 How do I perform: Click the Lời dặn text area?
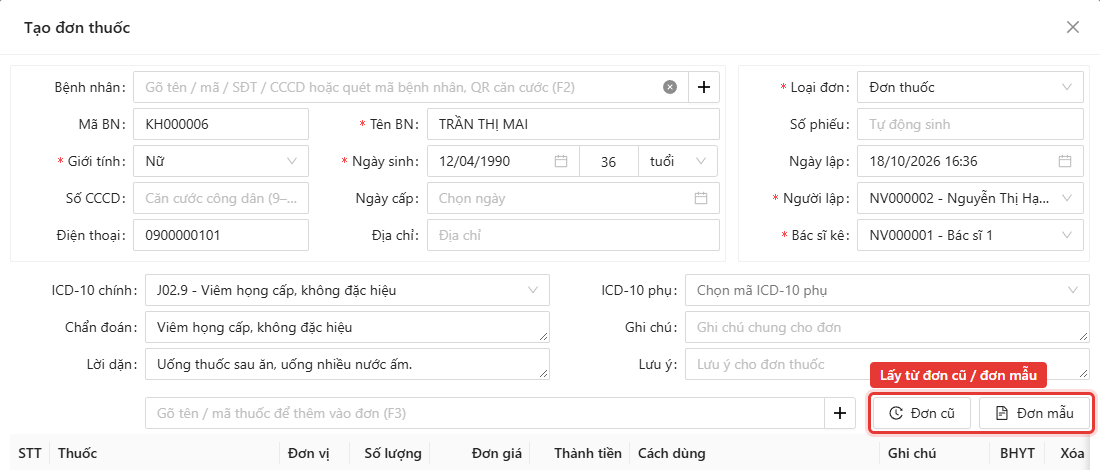347,364
